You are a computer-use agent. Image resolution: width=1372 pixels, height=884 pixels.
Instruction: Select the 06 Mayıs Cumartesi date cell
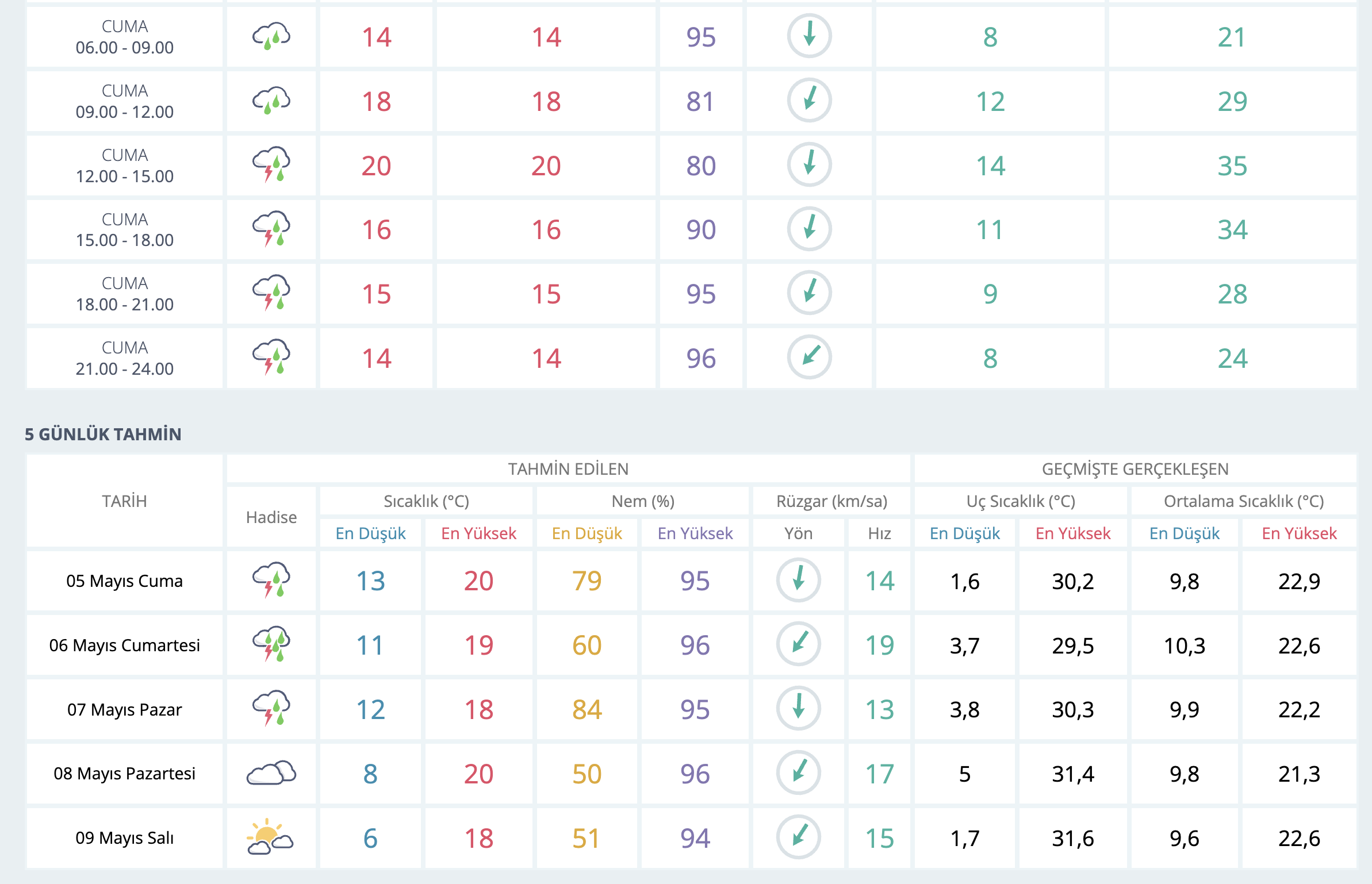point(124,645)
